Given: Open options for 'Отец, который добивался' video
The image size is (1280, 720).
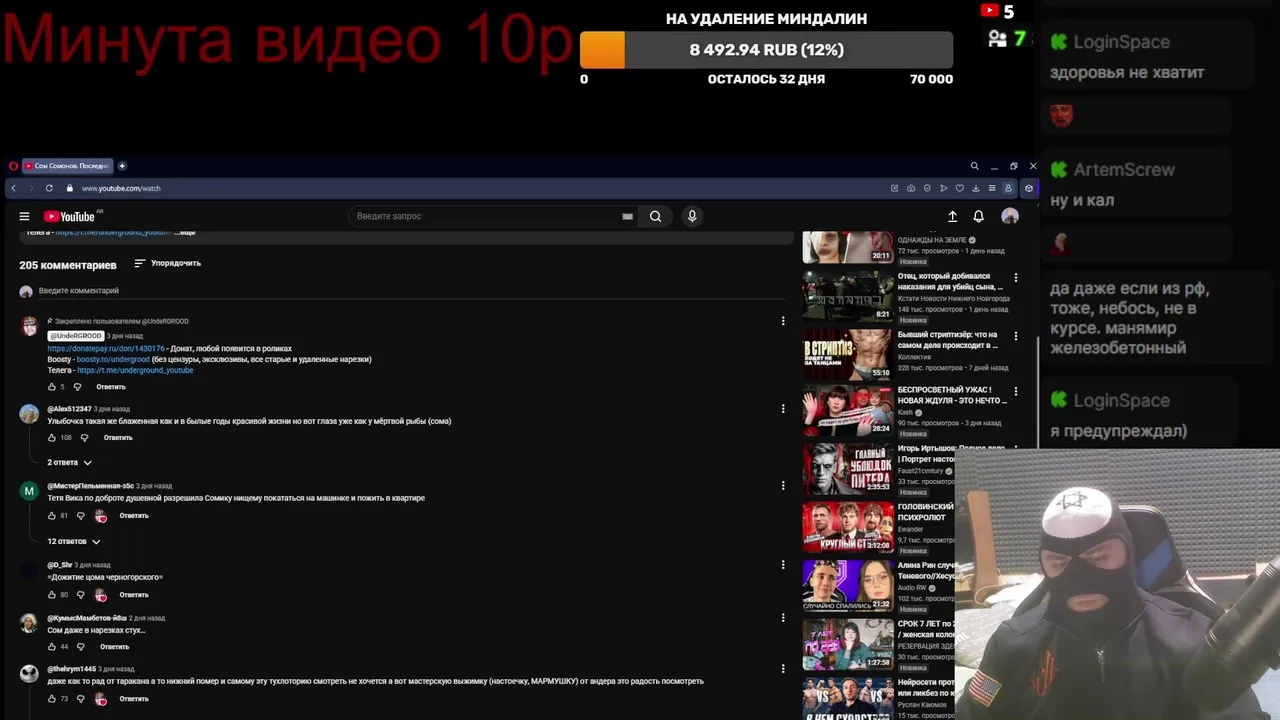Looking at the screenshot, I should [1016, 278].
